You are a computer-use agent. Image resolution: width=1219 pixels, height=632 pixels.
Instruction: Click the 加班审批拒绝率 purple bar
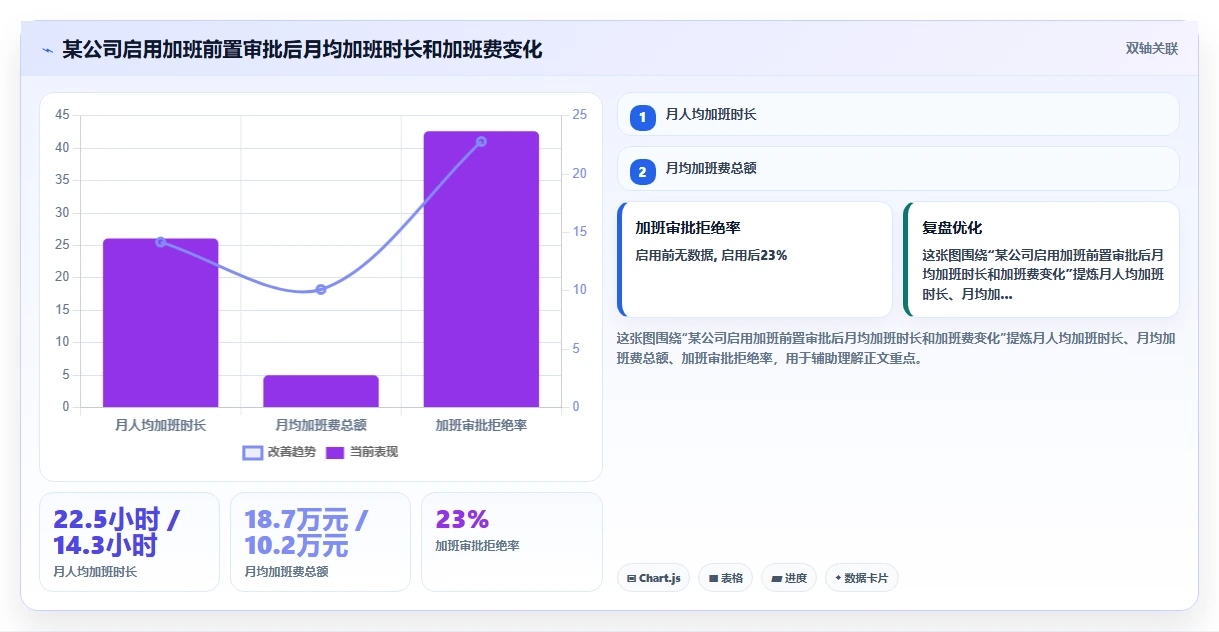481,269
